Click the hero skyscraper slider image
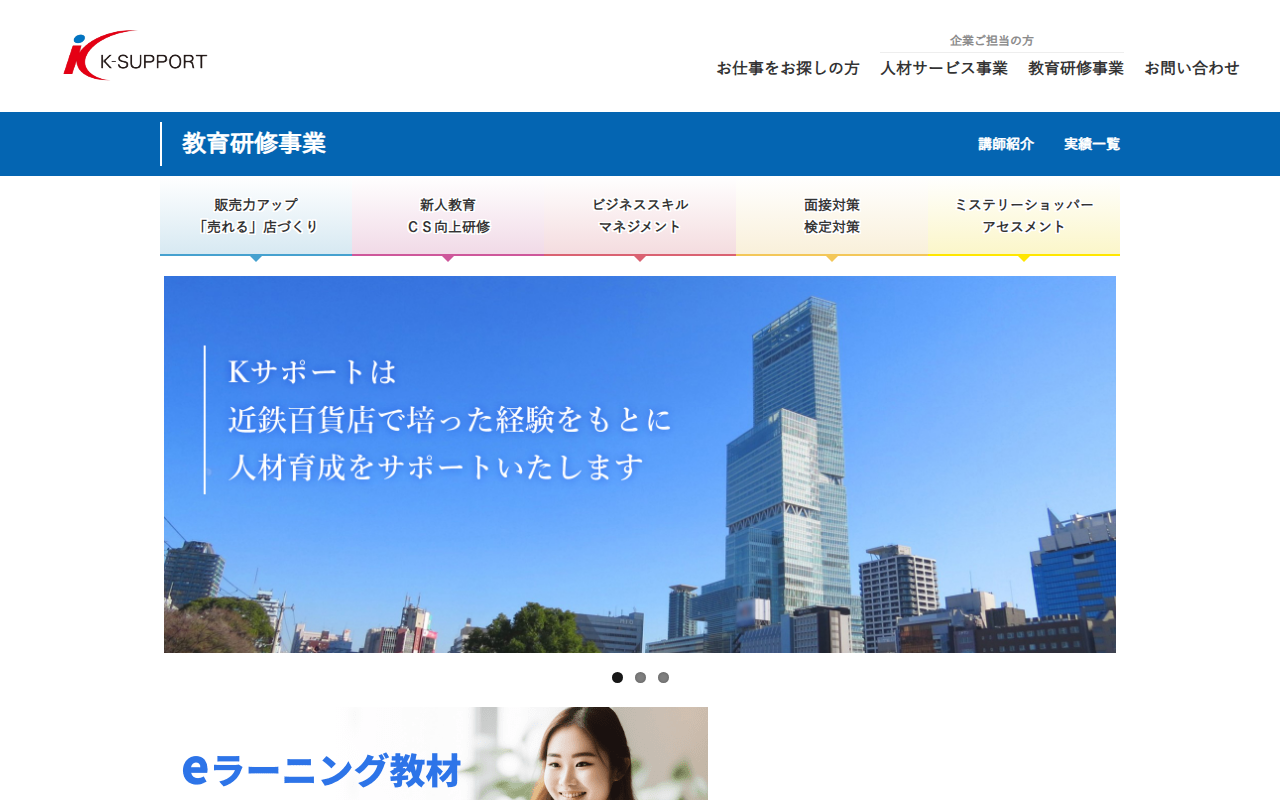 tap(640, 464)
